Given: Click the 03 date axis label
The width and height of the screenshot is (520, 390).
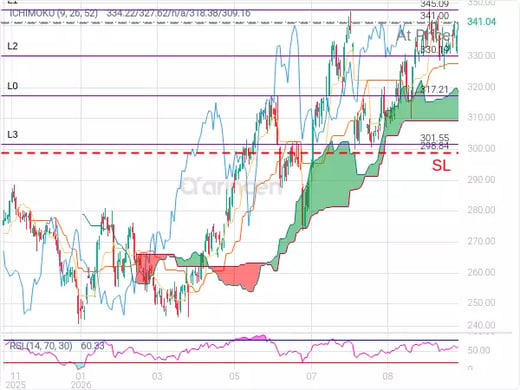Looking at the screenshot, I should point(157,377).
